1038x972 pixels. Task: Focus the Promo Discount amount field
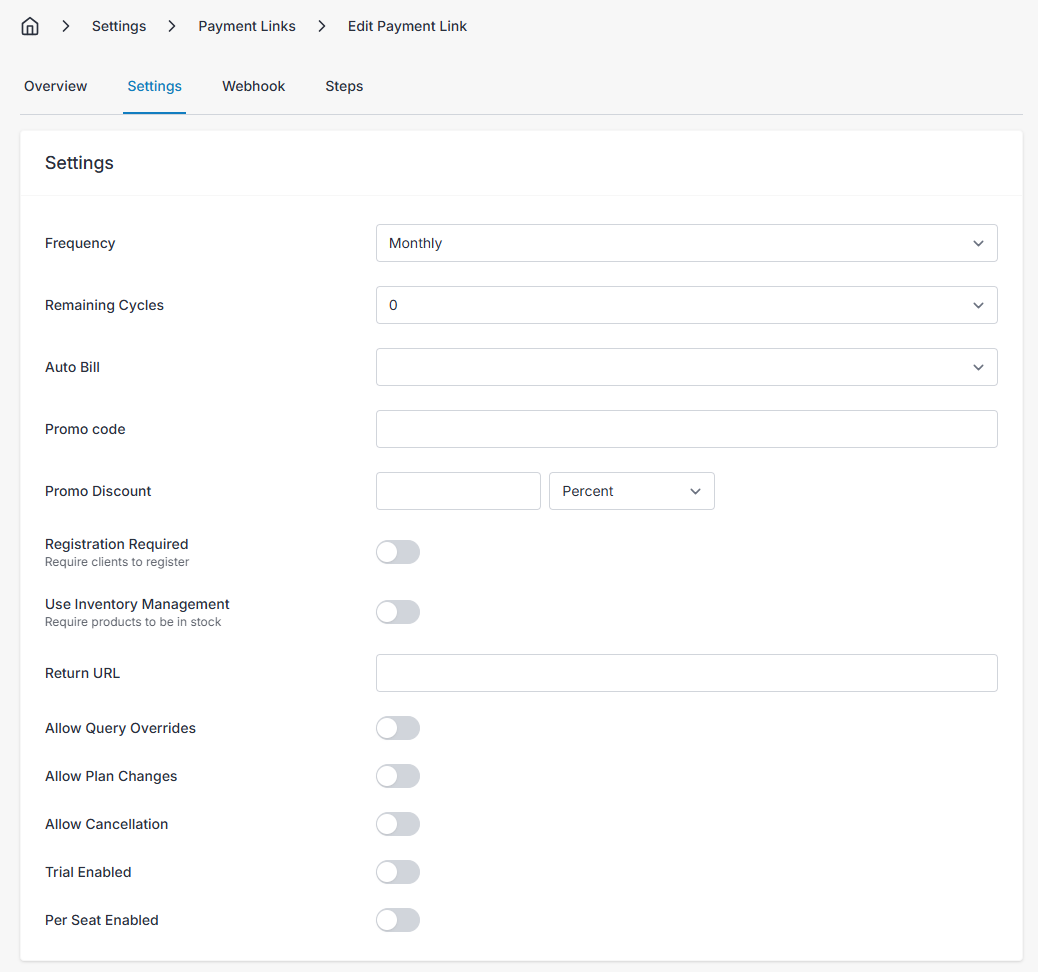point(458,491)
